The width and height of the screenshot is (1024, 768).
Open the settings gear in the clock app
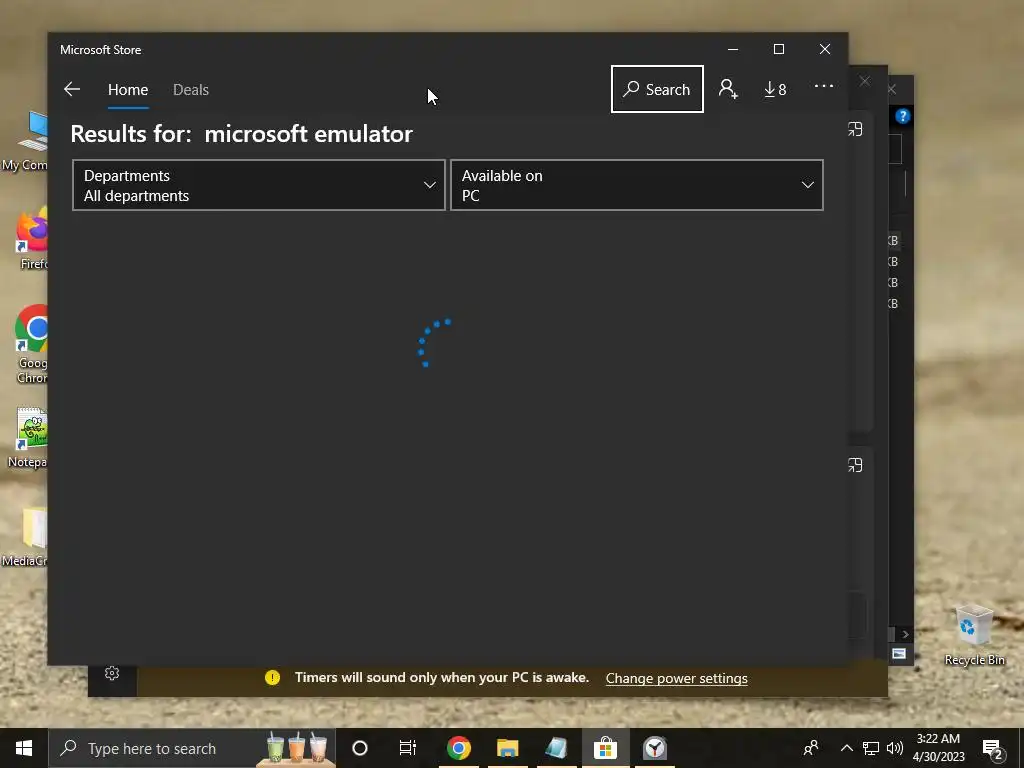coord(112,673)
